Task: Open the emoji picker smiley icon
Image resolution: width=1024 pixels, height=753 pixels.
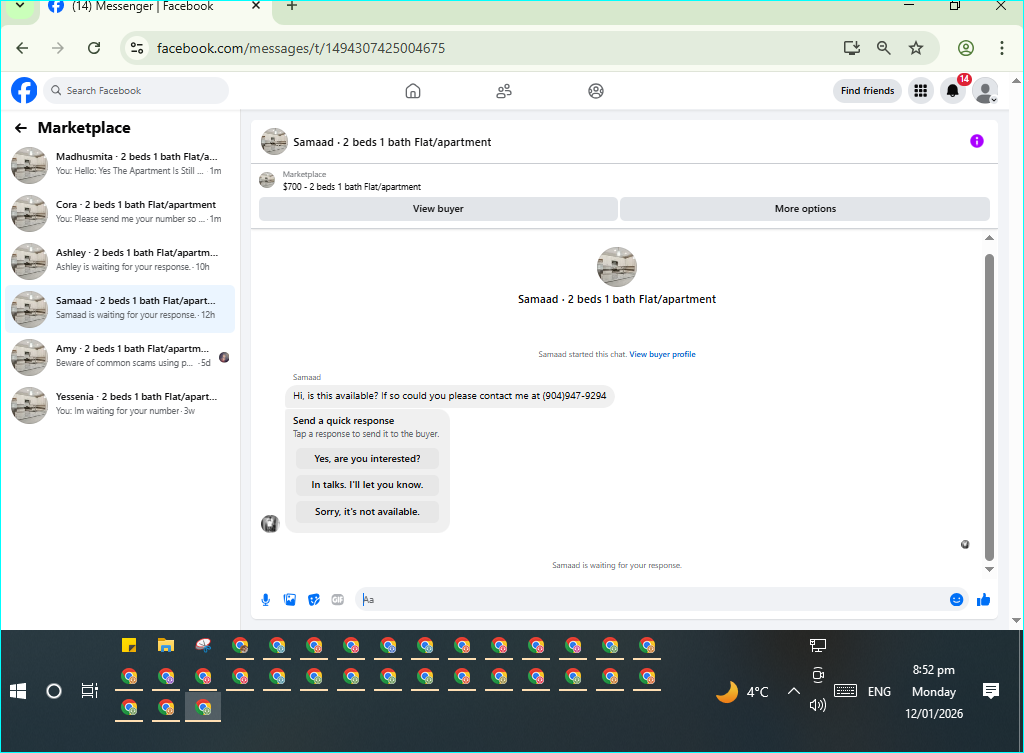Action: pos(956,600)
